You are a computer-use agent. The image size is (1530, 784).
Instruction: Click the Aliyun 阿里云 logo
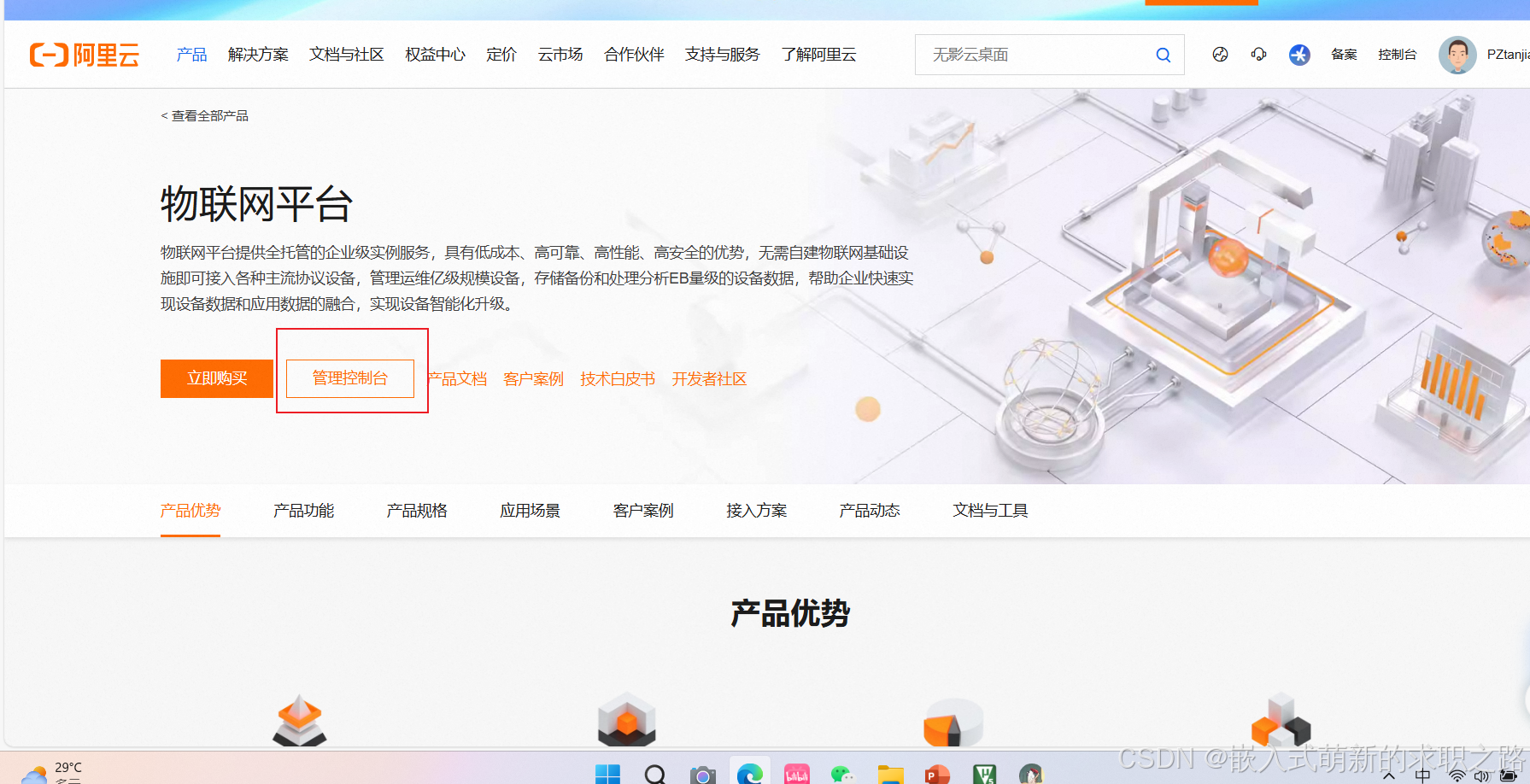(x=85, y=55)
